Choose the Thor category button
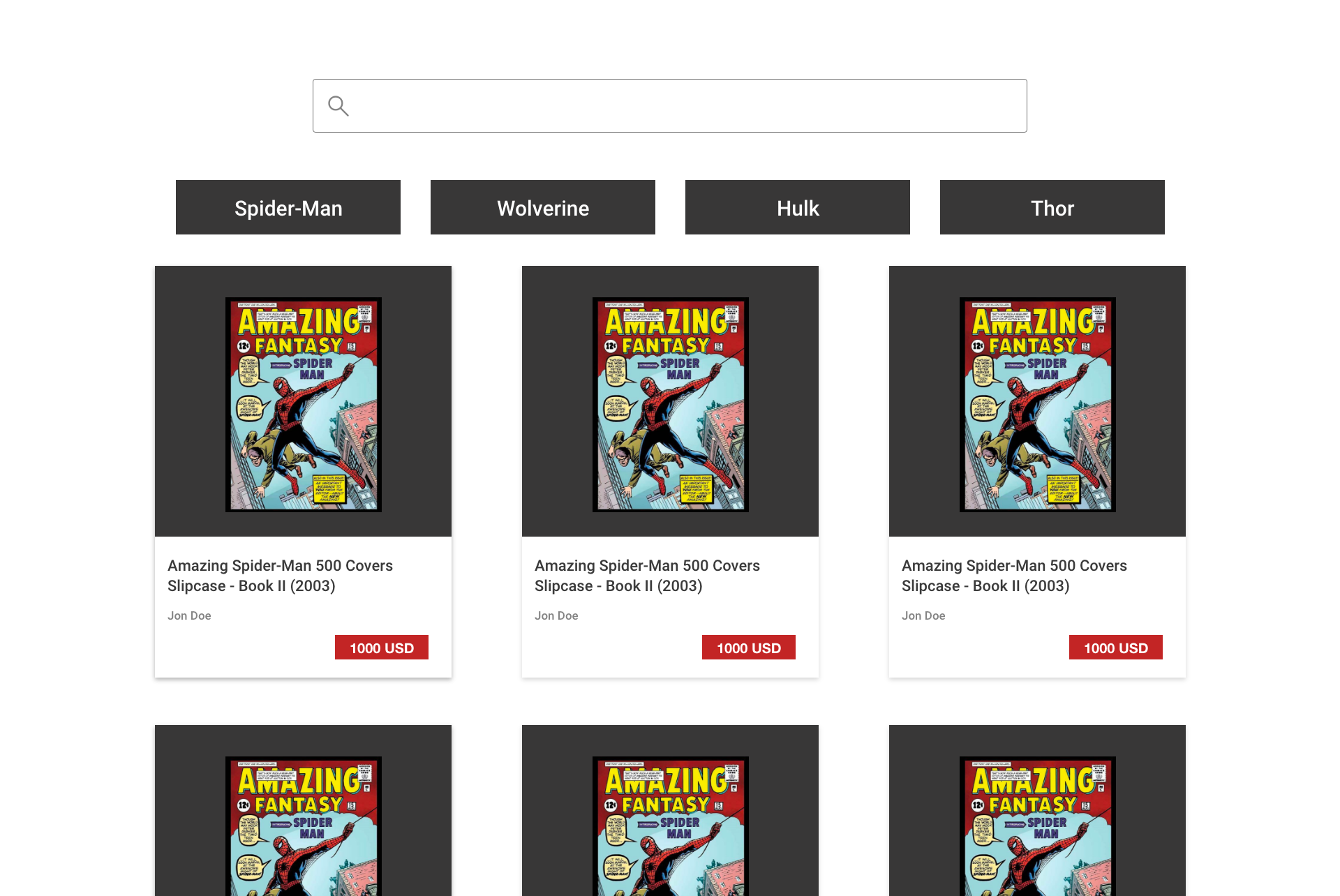Image resolution: width=1340 pixels, height=896 pixels. click(1052, 208)
